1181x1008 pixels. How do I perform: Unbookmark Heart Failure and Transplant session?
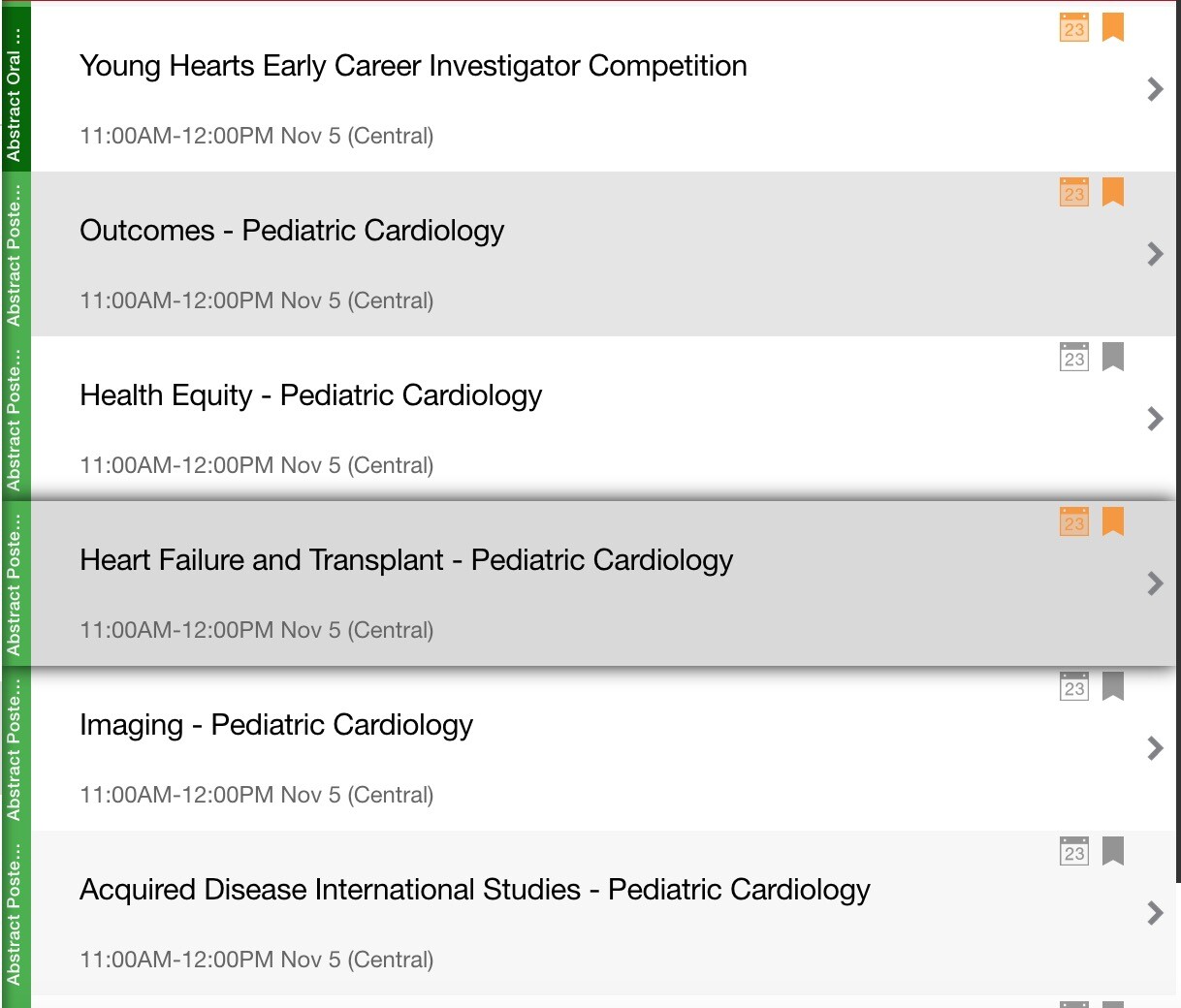[1113, 521]
